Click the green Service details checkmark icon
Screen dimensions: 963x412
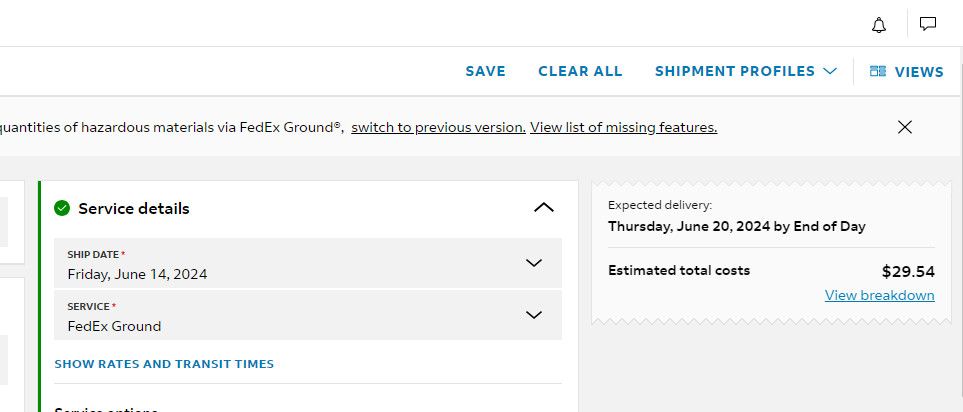(61, 208)
